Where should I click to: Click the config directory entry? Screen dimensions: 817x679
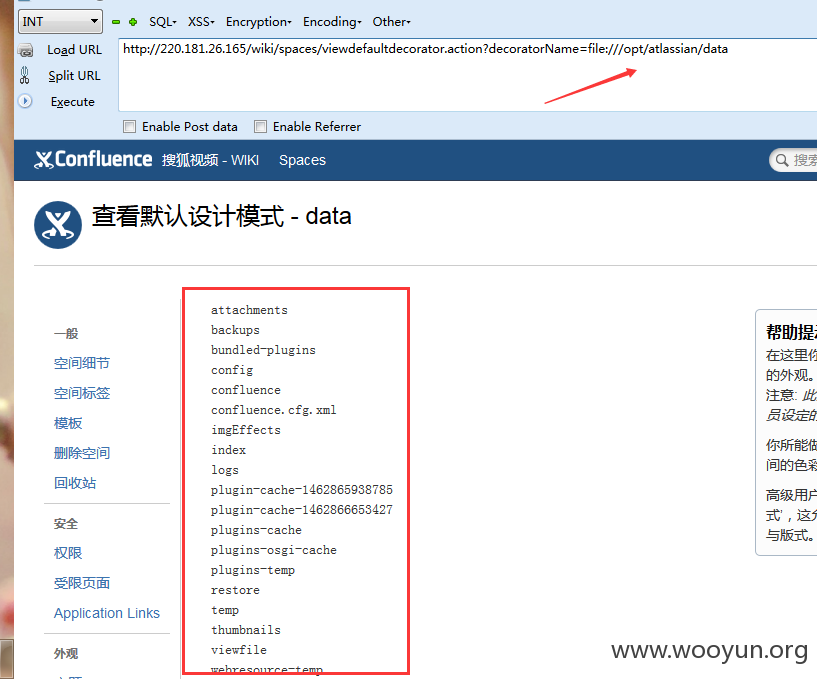tap(232, 371)
